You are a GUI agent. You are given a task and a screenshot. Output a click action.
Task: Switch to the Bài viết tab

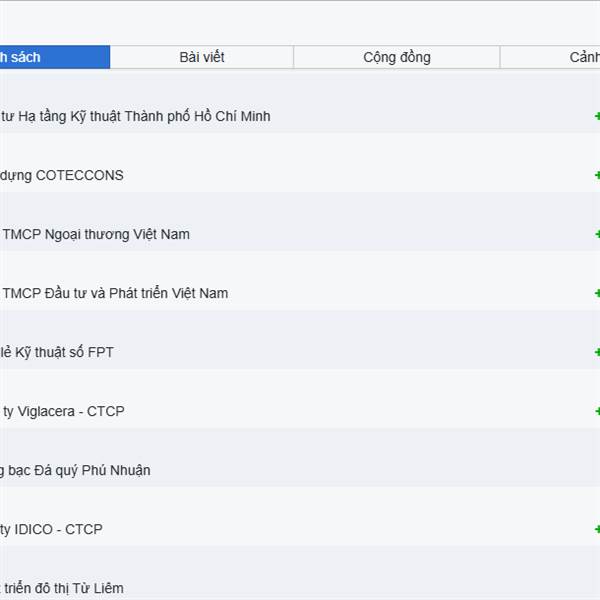pyautogui.click(x=202, y=57)
